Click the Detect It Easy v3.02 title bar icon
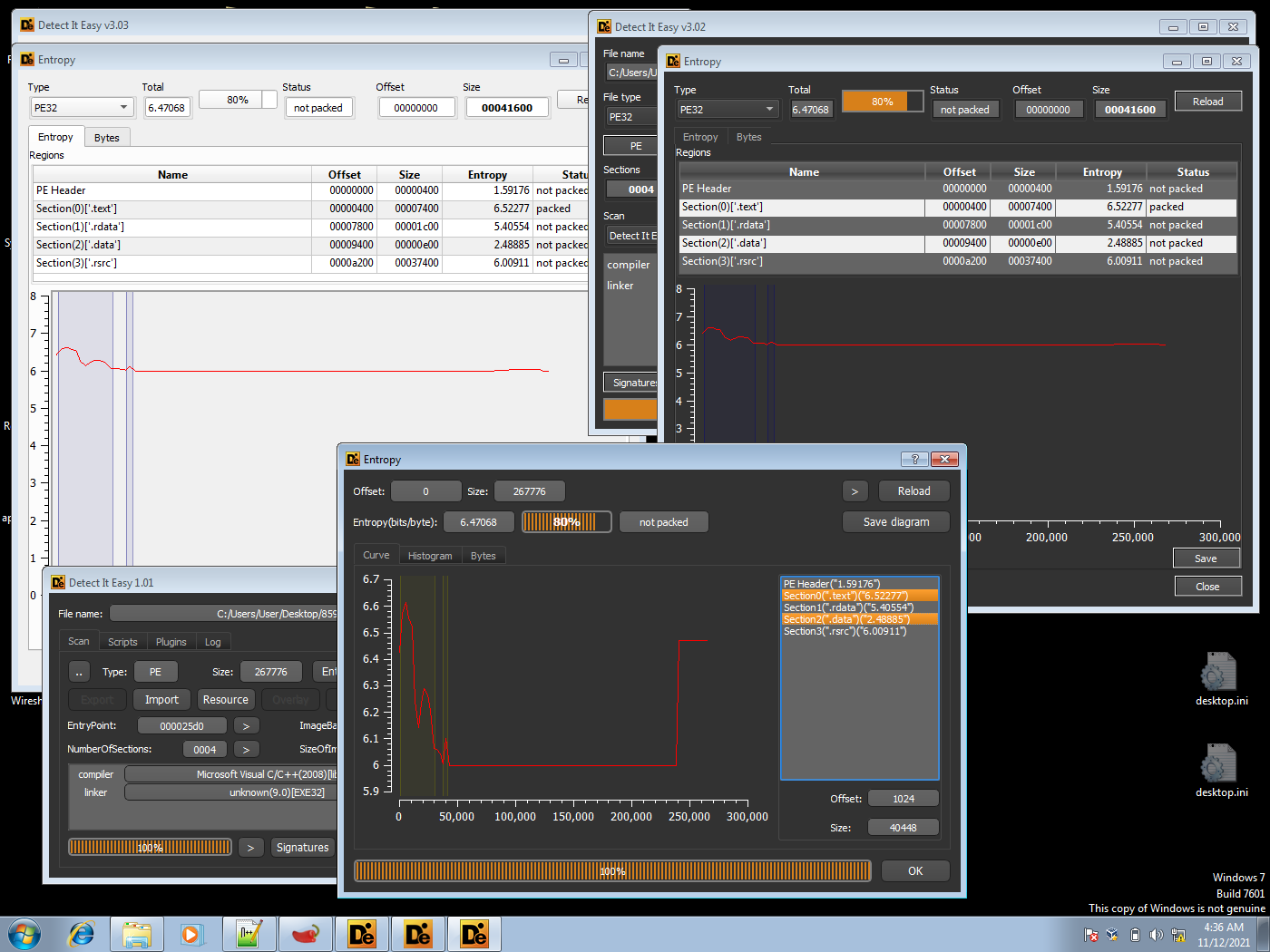Viewport: 1270px width, 952px height. click(604, 27)
